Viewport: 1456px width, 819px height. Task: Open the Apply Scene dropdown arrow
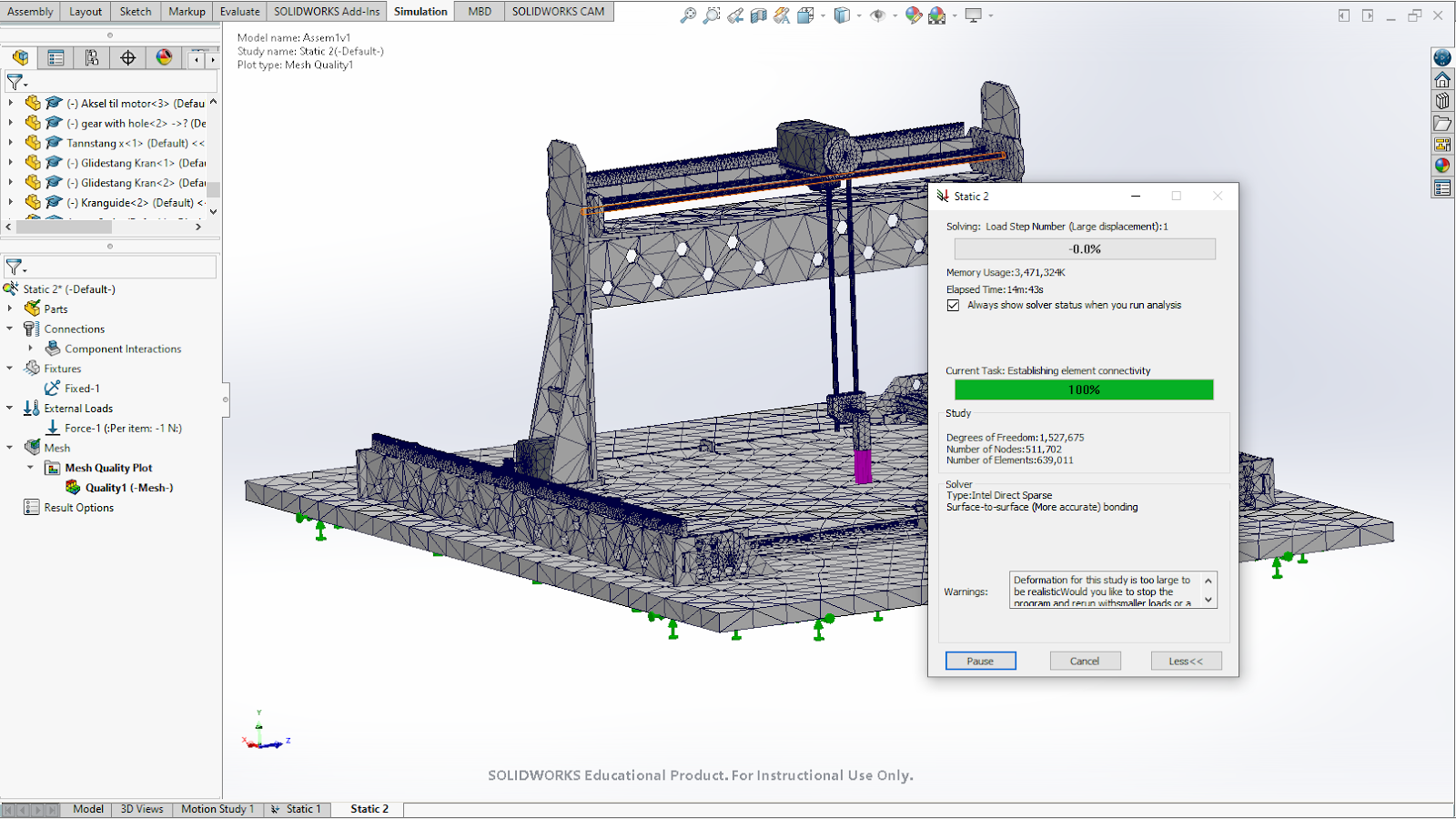pyautogui.click(x=954, y=15)
